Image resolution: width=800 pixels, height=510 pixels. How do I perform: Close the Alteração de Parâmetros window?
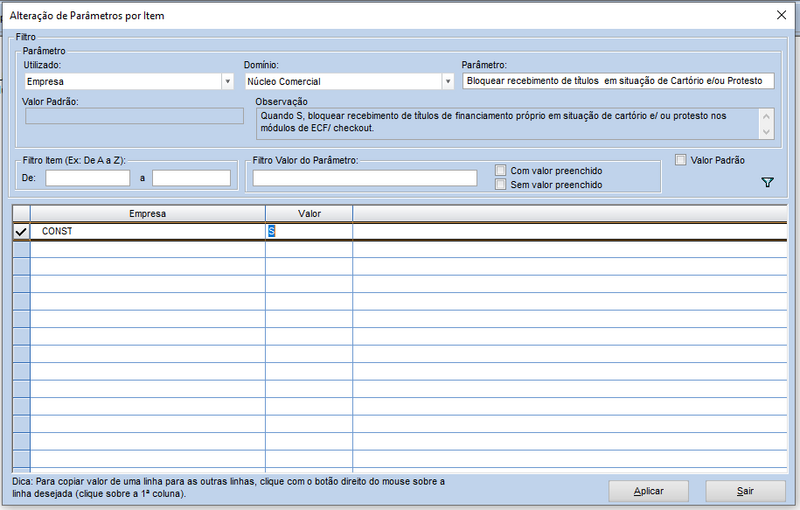(781, 15)
